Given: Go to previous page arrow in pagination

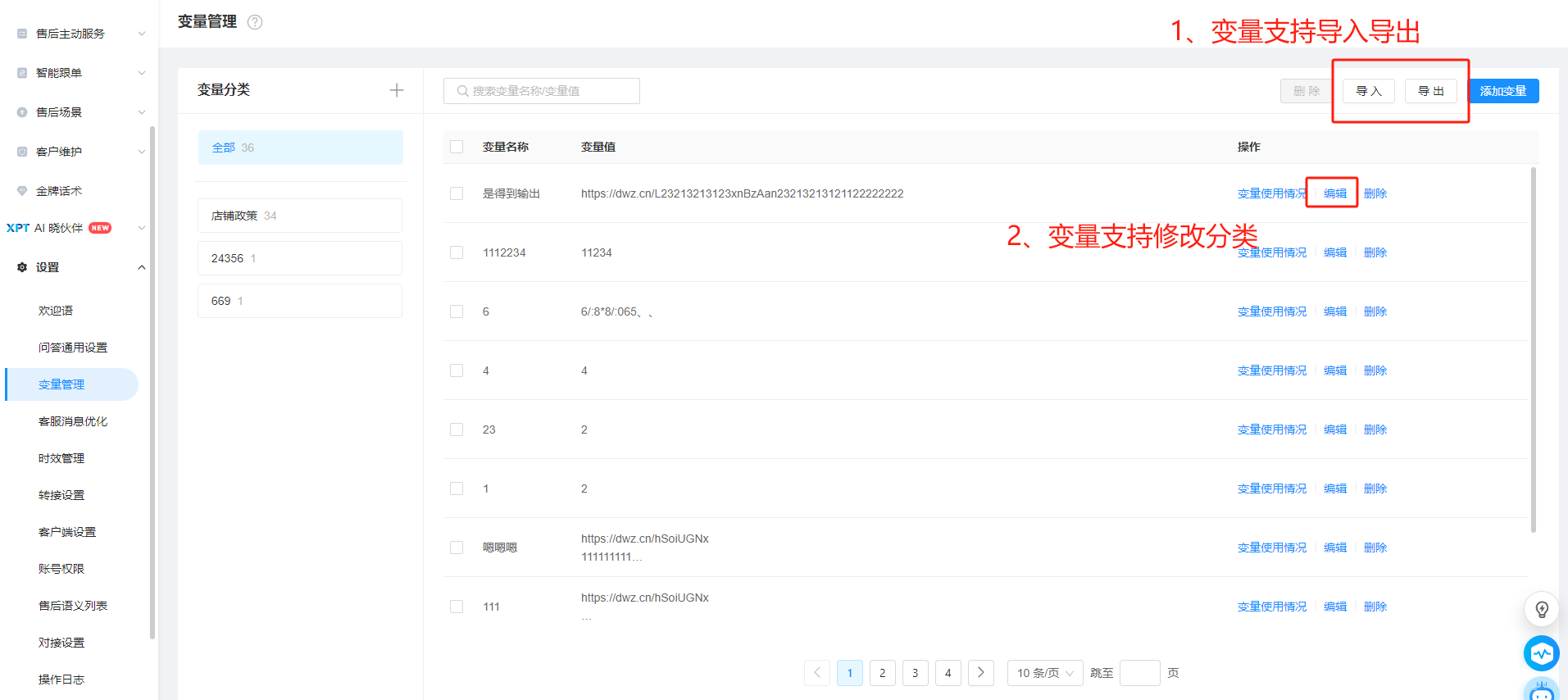Looking at the screenshot, I should coord(817,673).
